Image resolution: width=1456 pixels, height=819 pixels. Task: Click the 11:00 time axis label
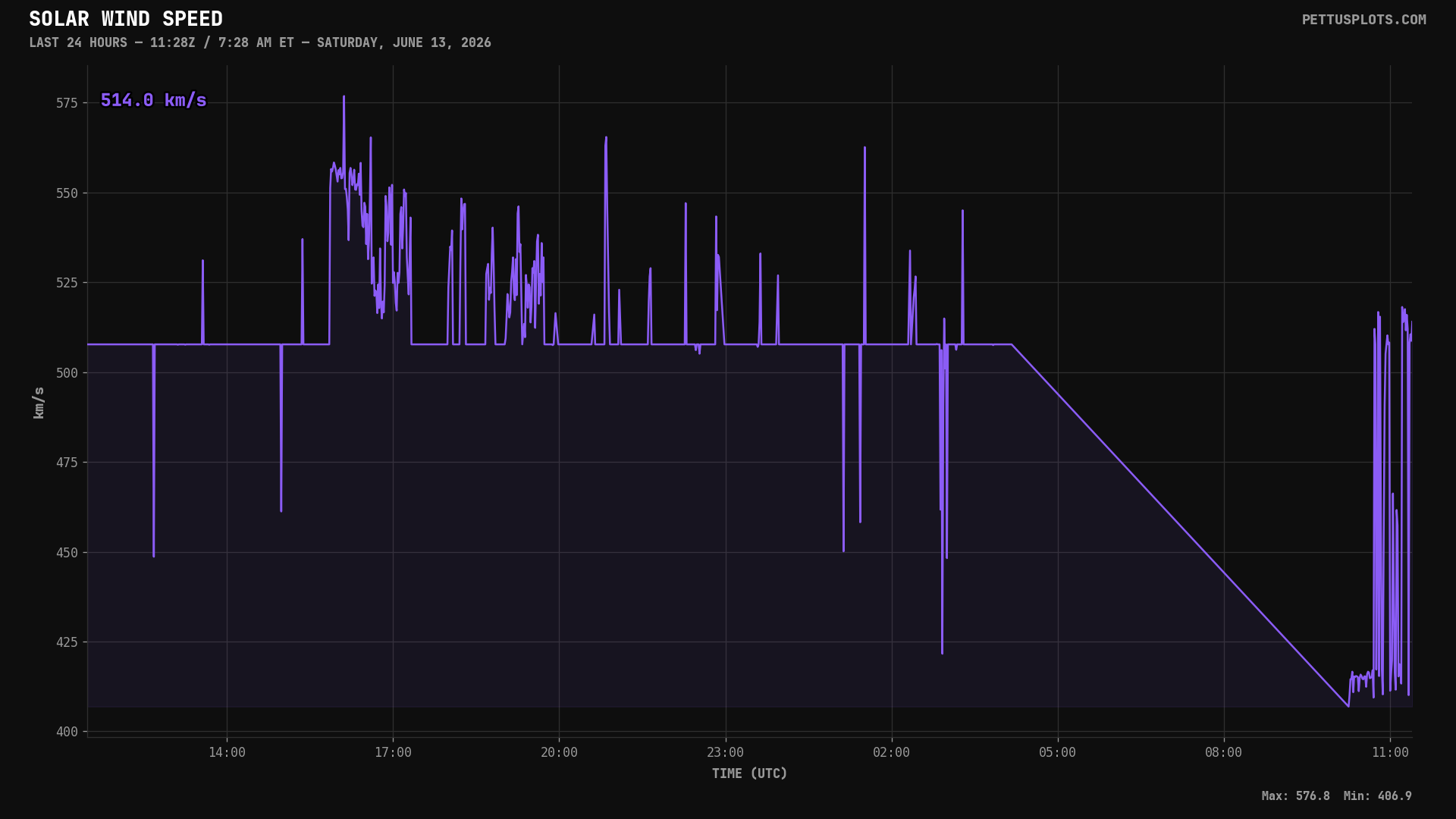(1390, 752)
